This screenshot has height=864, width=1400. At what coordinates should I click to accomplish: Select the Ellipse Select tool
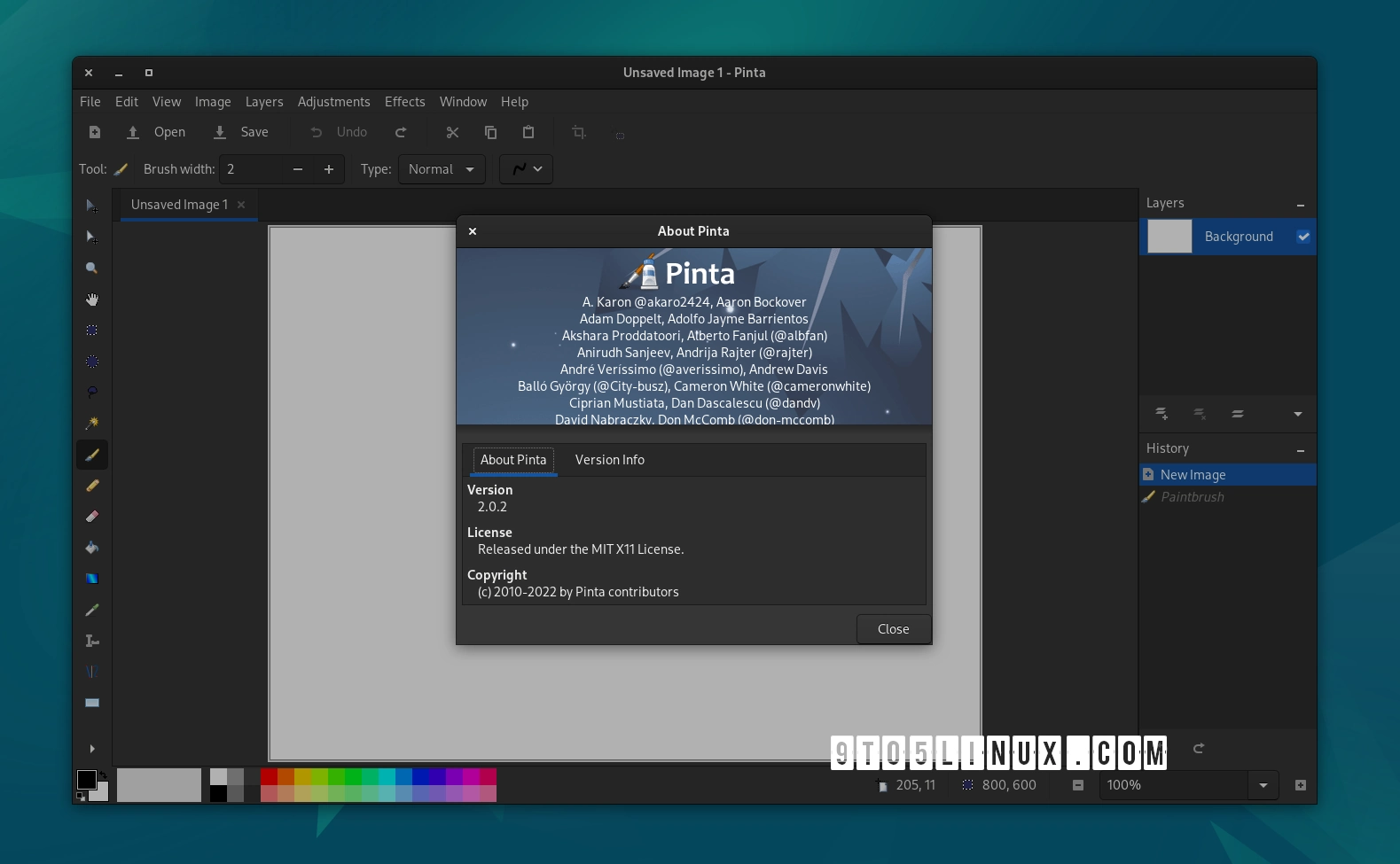point(91,362)
